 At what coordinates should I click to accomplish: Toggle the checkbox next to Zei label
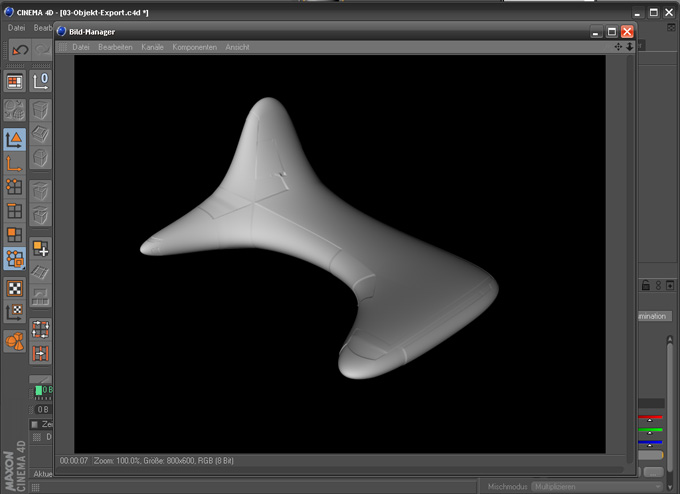click(x=34, y=424)
